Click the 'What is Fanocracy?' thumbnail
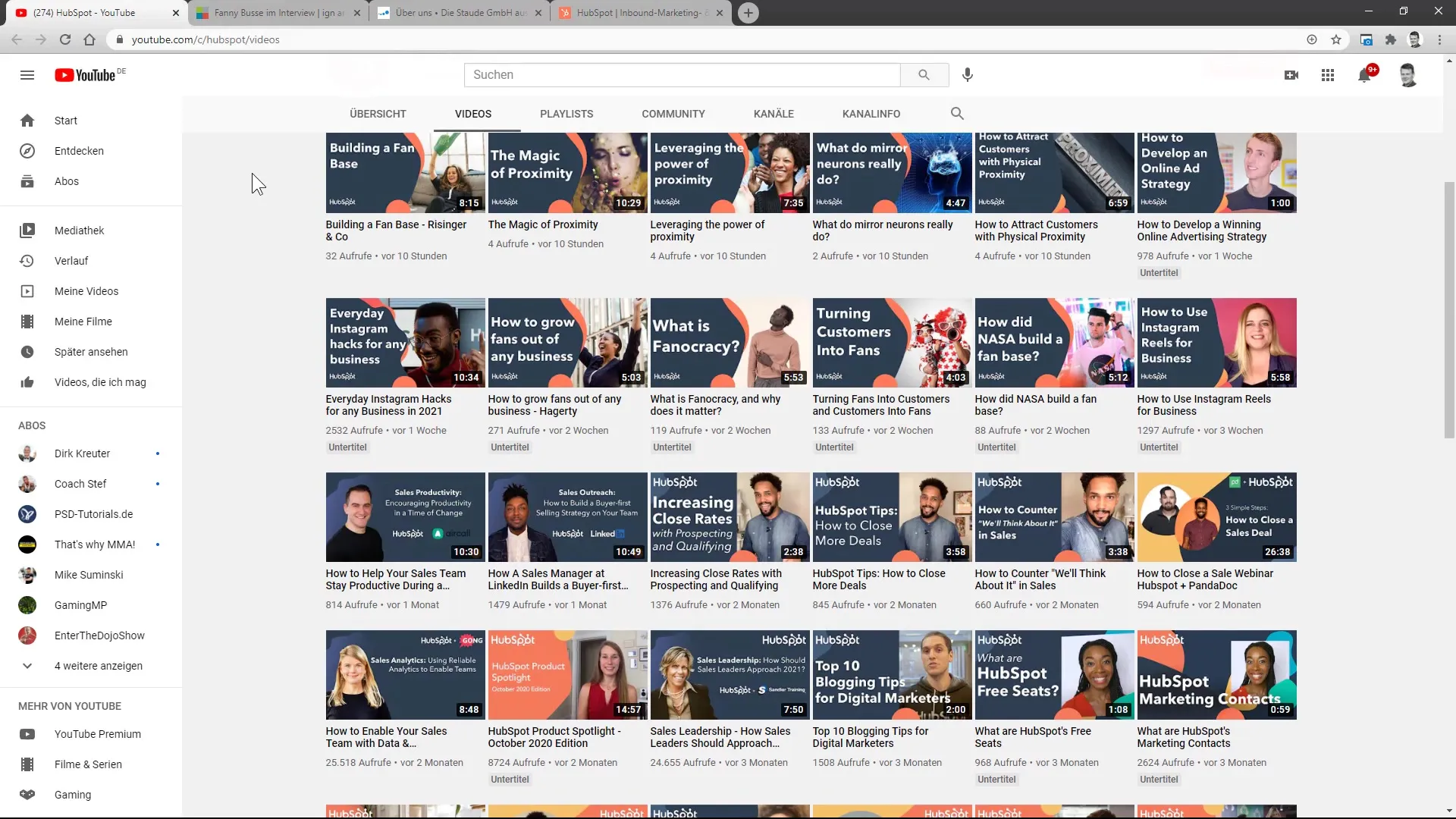 click(x=730, y=343)
